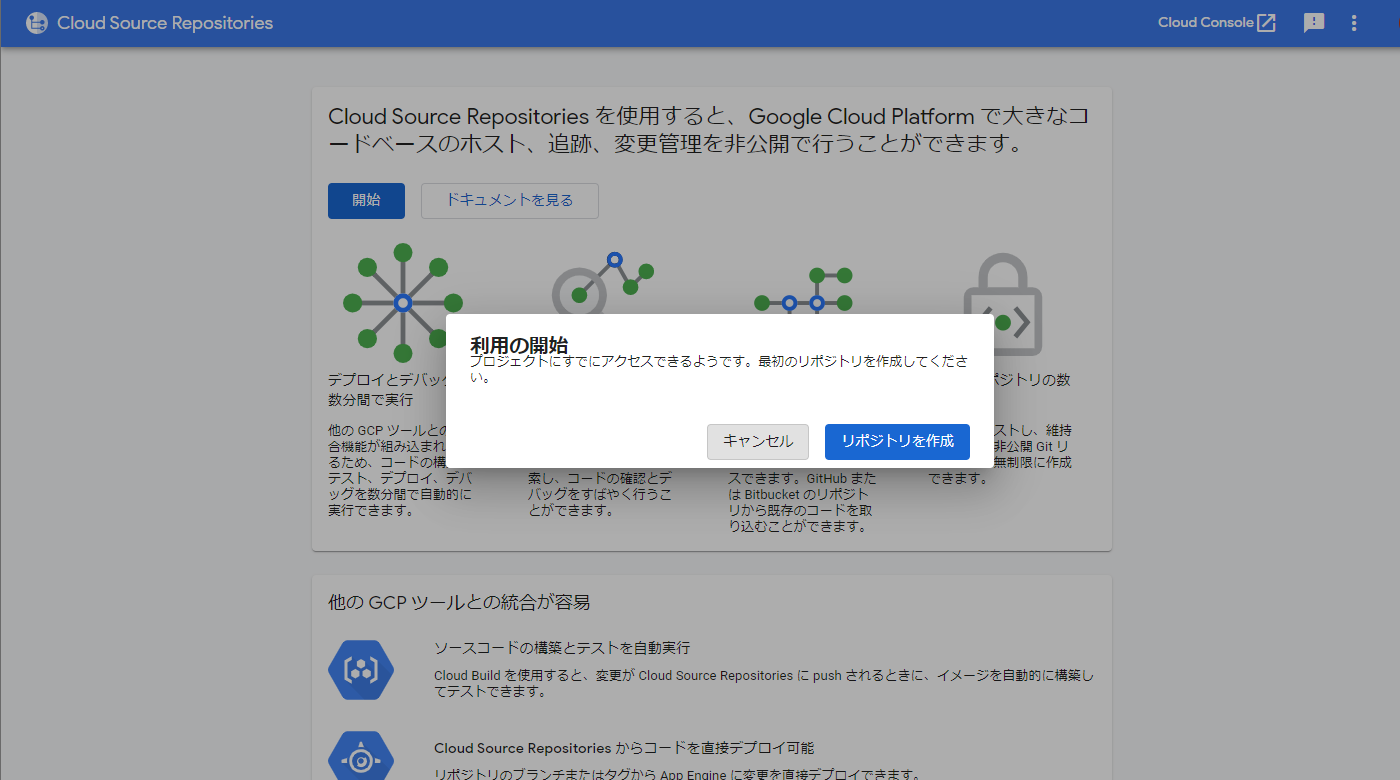Click the 利用の開始 dialog title

(519, 345)
